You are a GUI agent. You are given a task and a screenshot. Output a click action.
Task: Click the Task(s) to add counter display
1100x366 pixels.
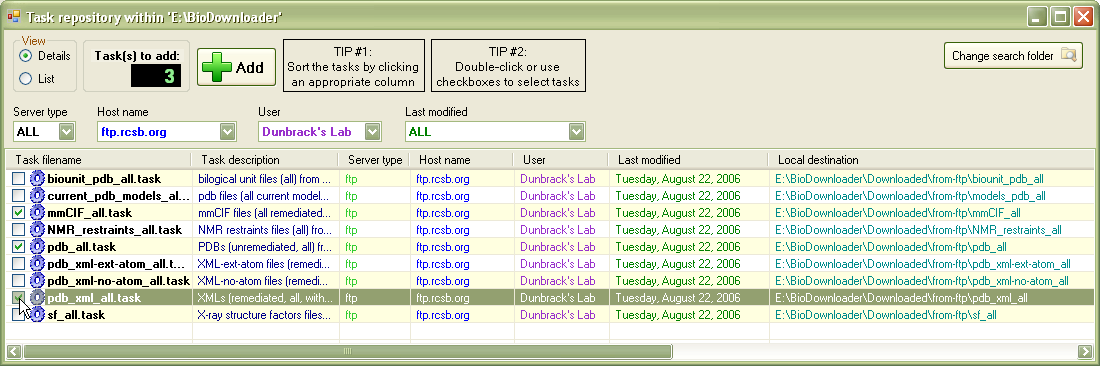pos(156,76)
